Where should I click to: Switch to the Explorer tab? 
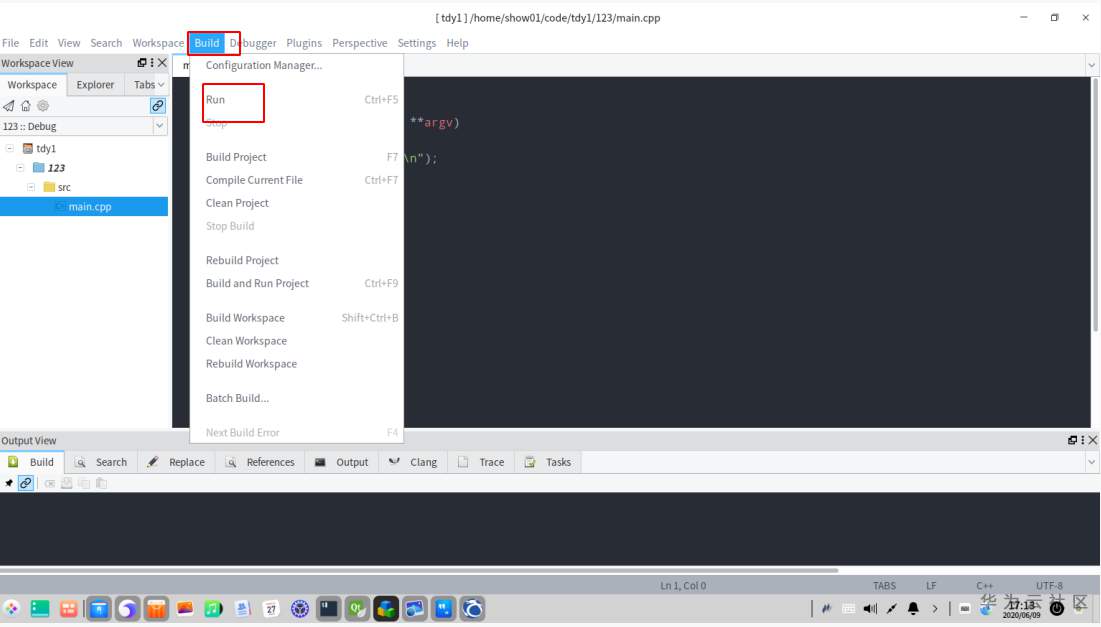pos(95,84)
